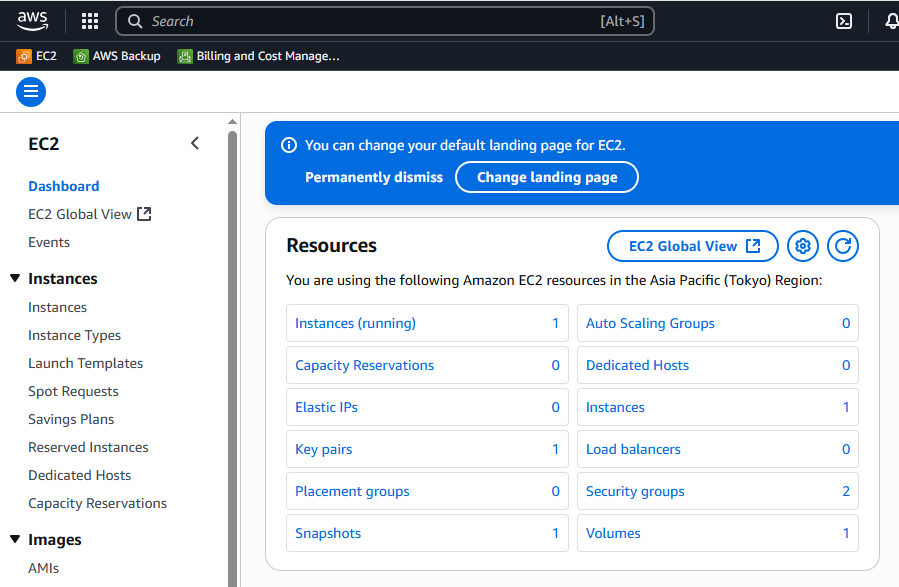899x587 pixels.
Task: Click the Security groups count 2
Action: (846, 491)
